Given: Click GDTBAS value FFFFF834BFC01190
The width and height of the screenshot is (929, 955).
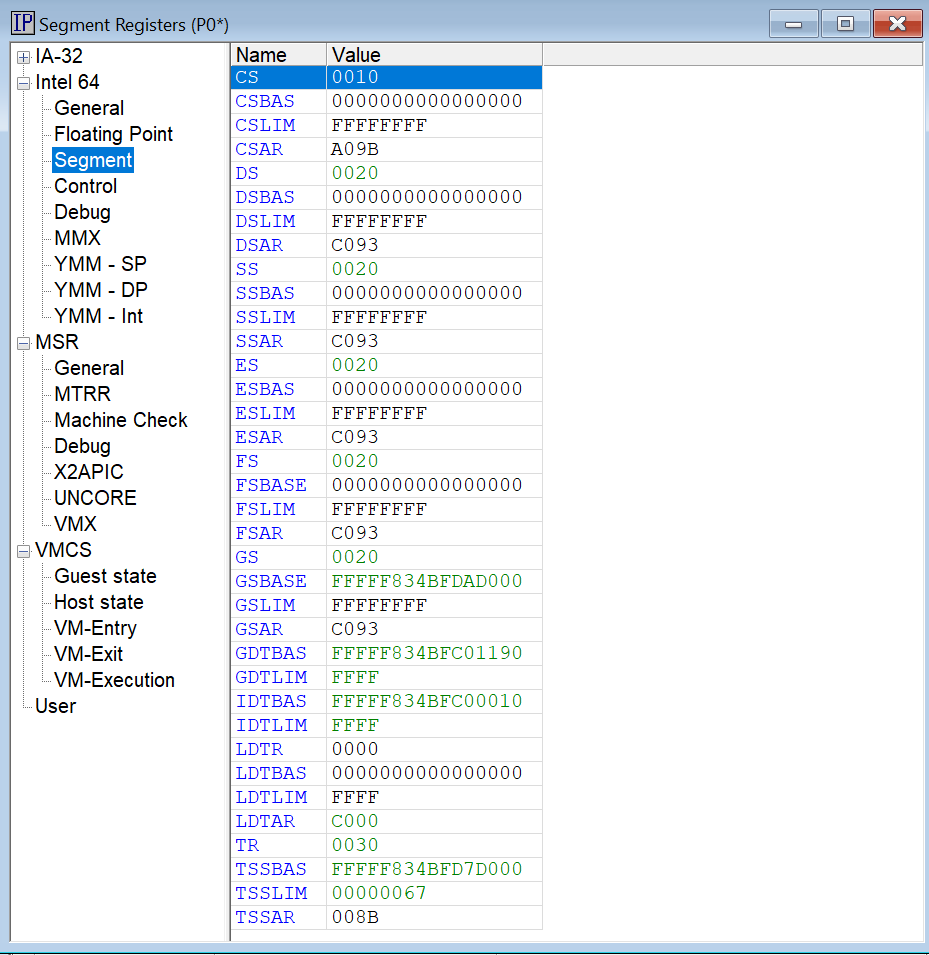Looking at the screenshot, I should pyautogui.click(x=426, y=654).
